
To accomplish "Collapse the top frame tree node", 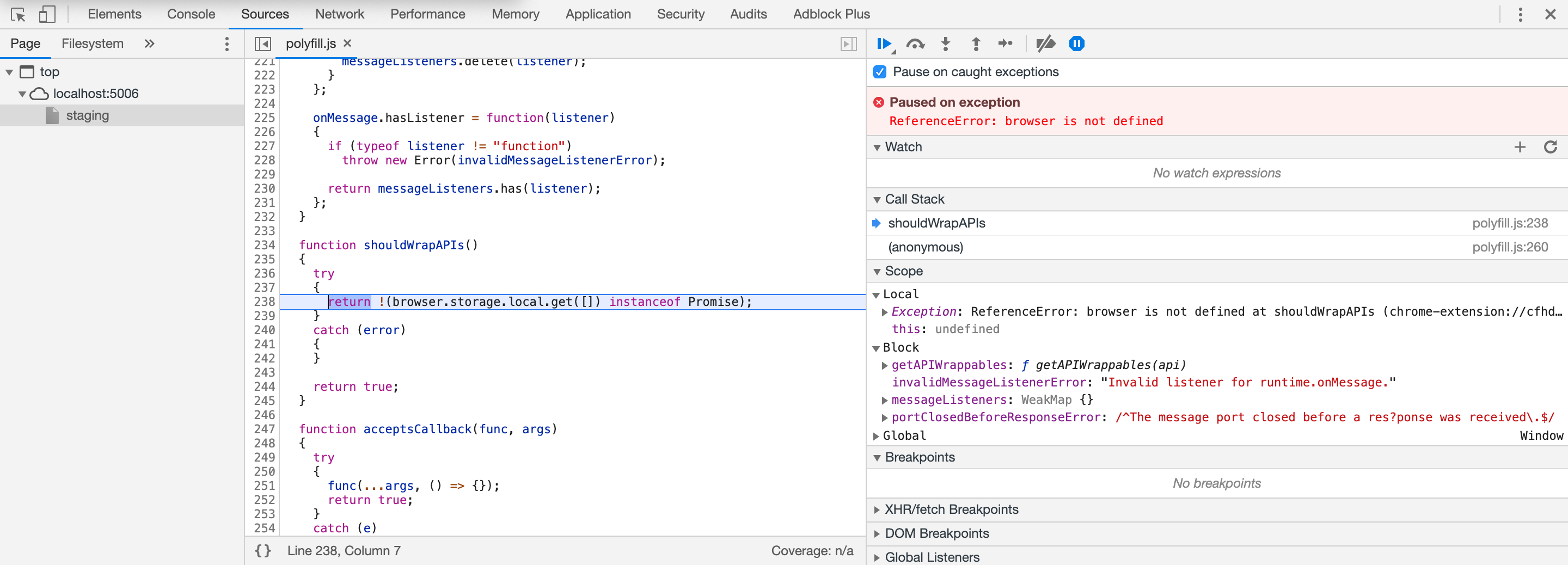I will 9,72.
